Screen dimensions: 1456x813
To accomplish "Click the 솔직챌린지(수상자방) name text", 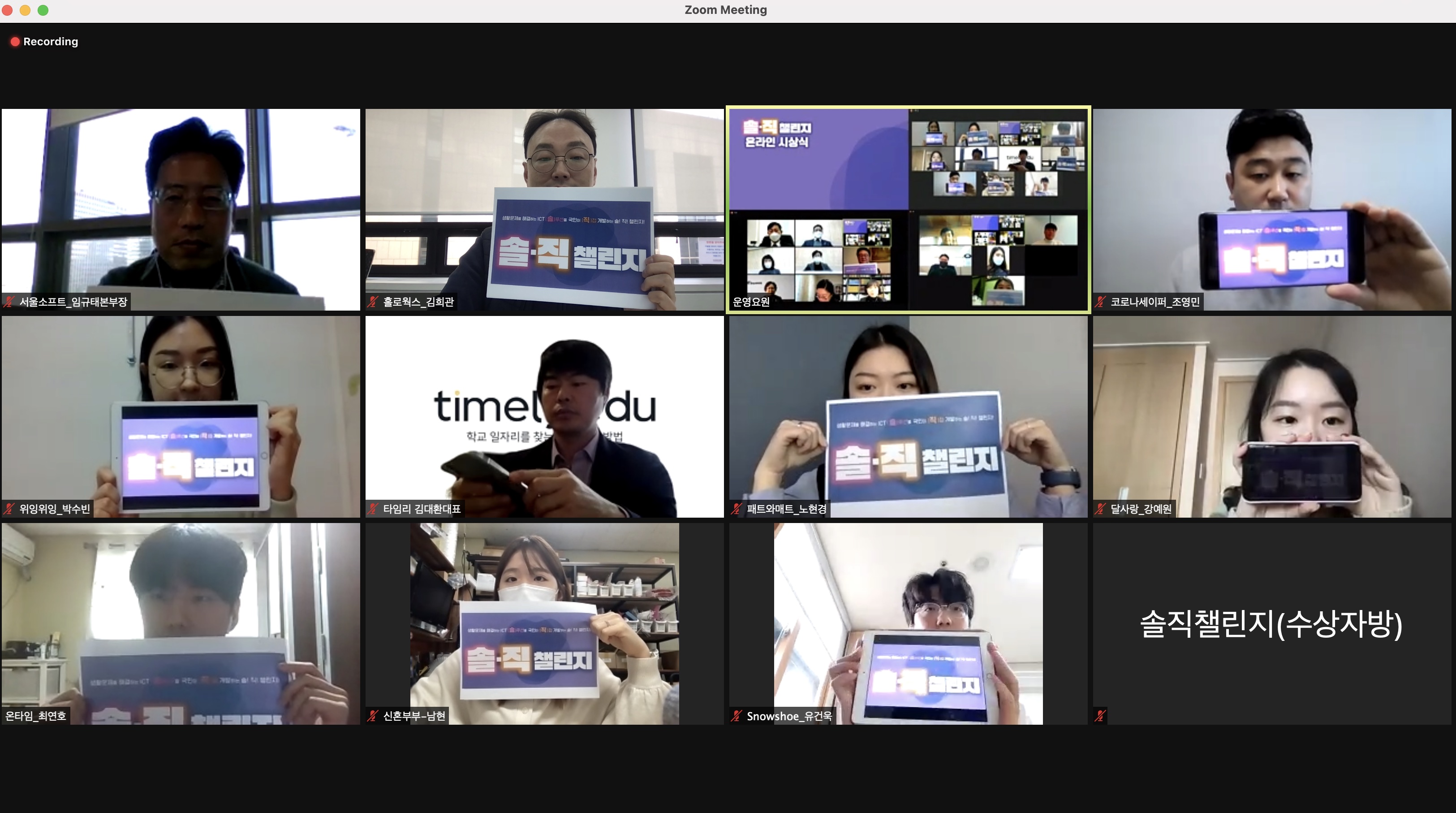I will click(x=1271, y=623).
